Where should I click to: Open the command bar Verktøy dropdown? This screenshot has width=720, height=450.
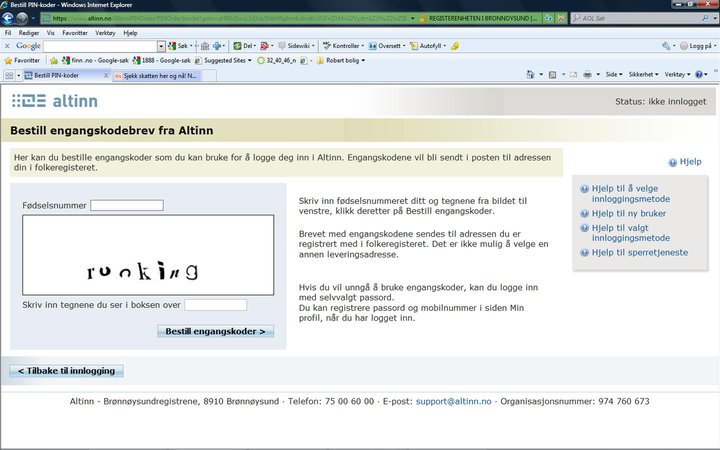click(x=677, y=74)
